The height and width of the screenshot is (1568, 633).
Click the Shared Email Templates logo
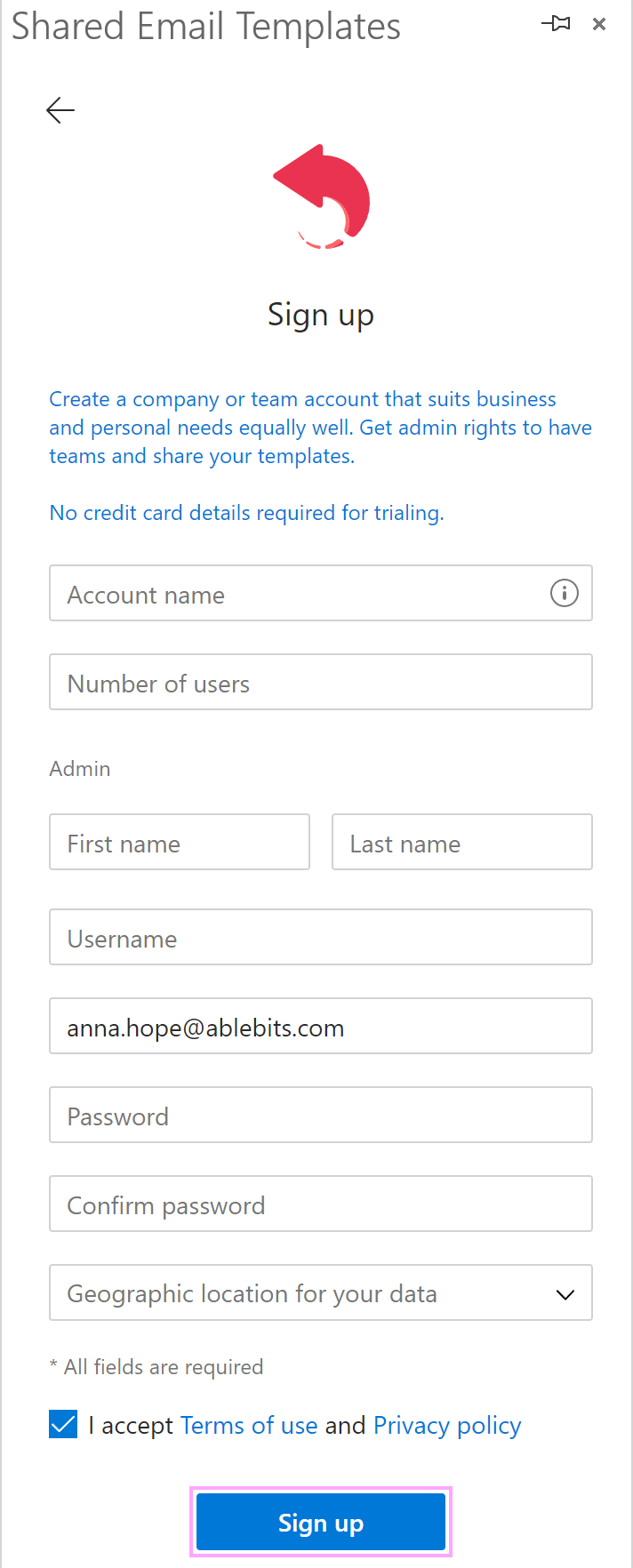(x=320, y=196)
